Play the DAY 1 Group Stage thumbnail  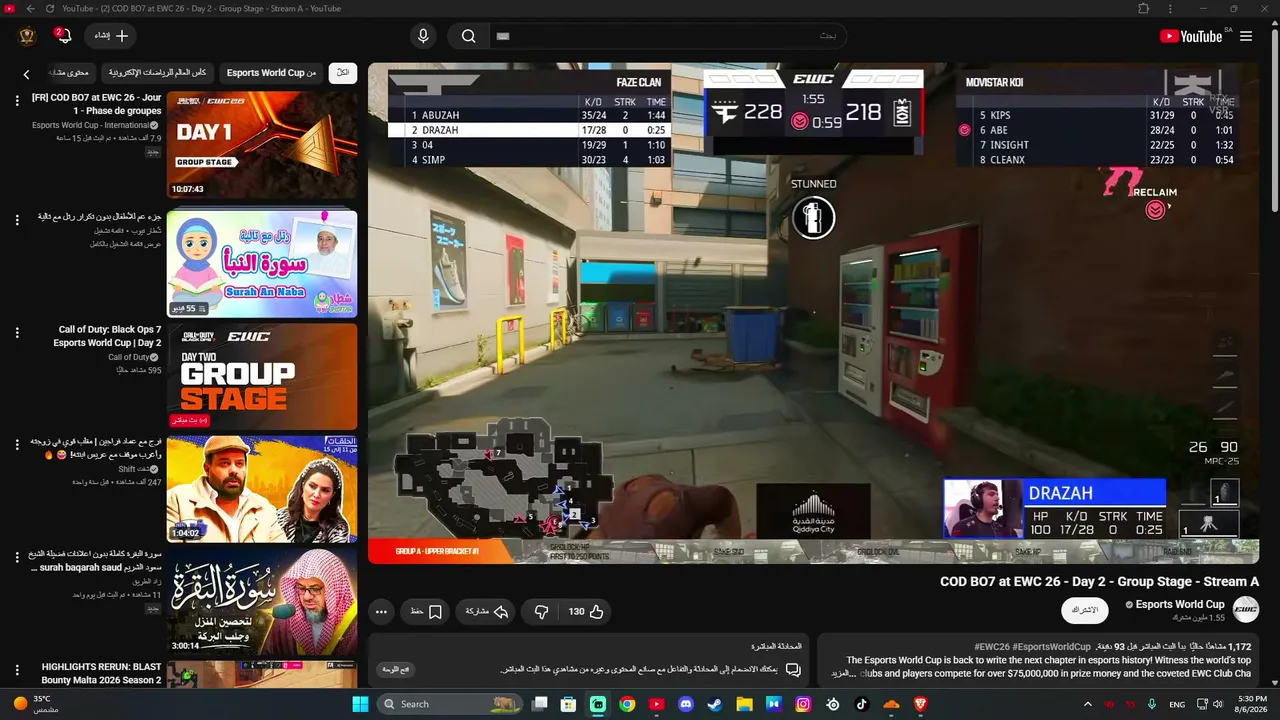262,145
